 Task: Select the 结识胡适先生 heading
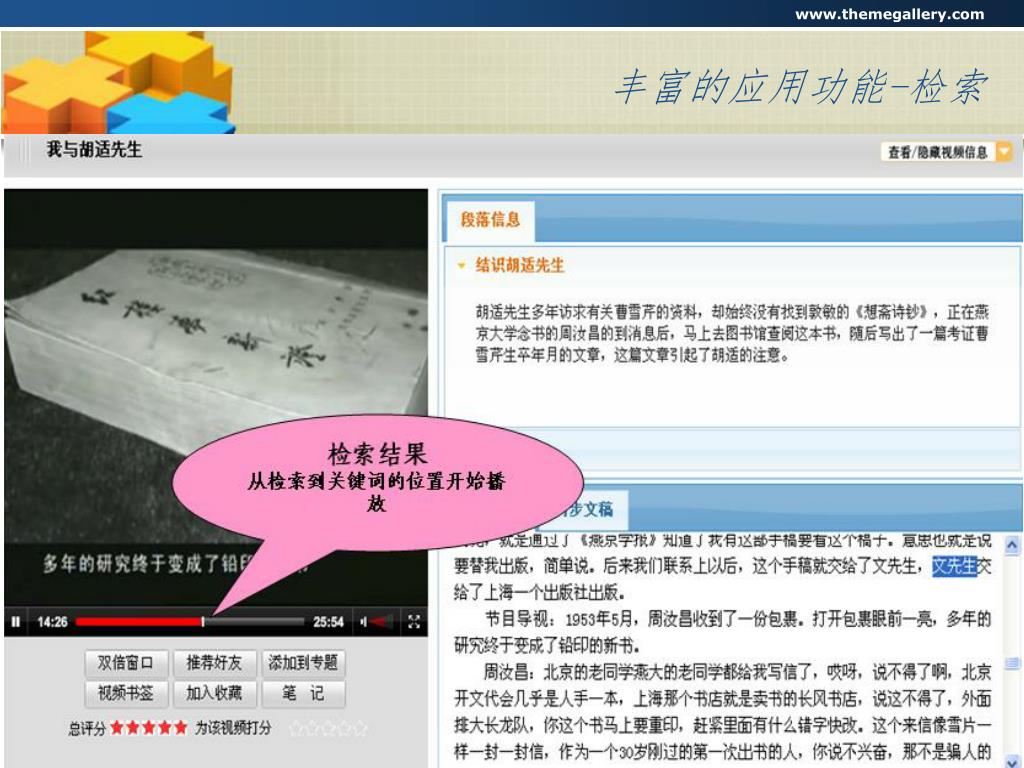(x=520, y=265)
